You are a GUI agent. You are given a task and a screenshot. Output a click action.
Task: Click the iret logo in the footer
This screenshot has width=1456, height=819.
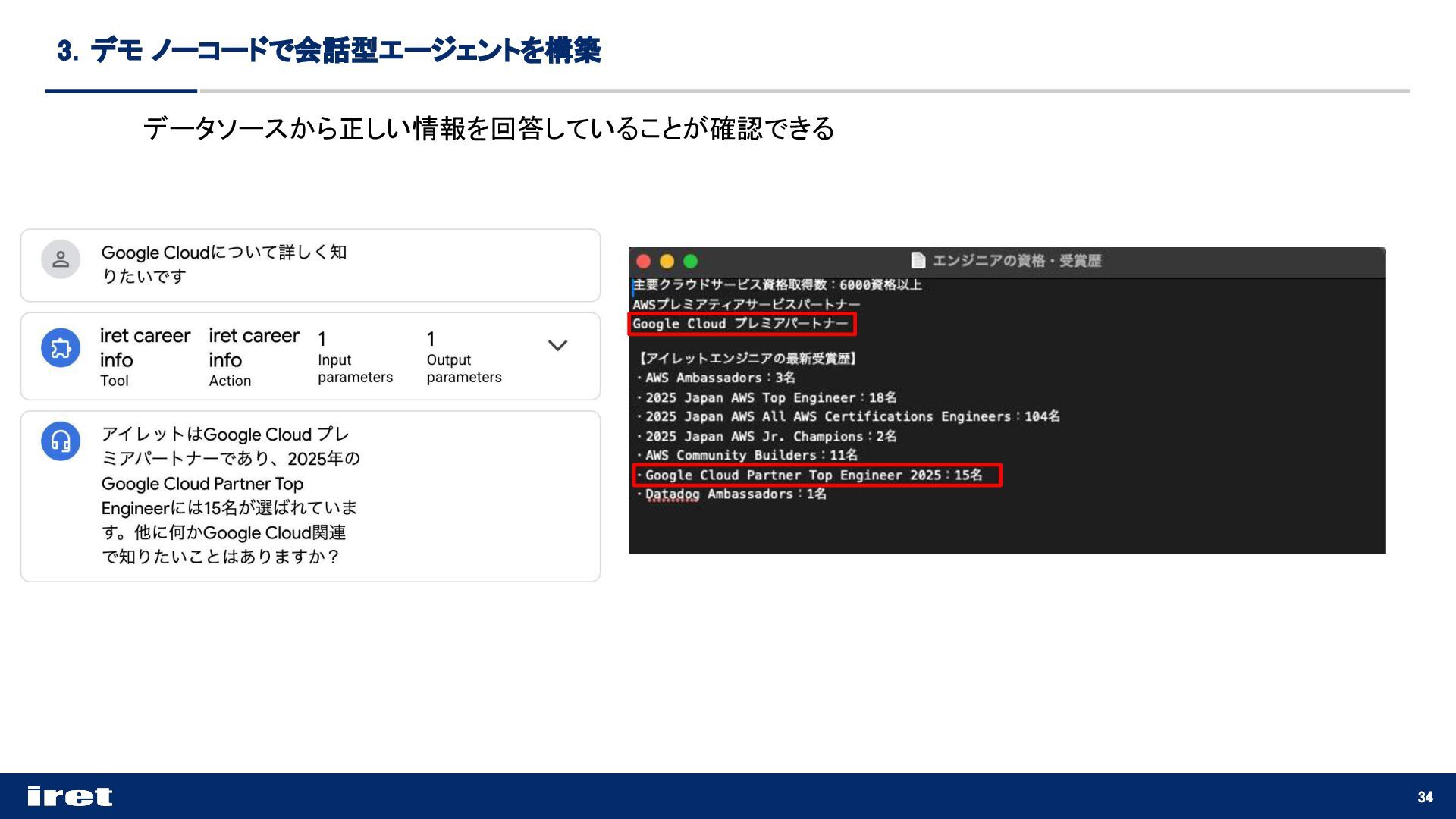click(70, 796)
